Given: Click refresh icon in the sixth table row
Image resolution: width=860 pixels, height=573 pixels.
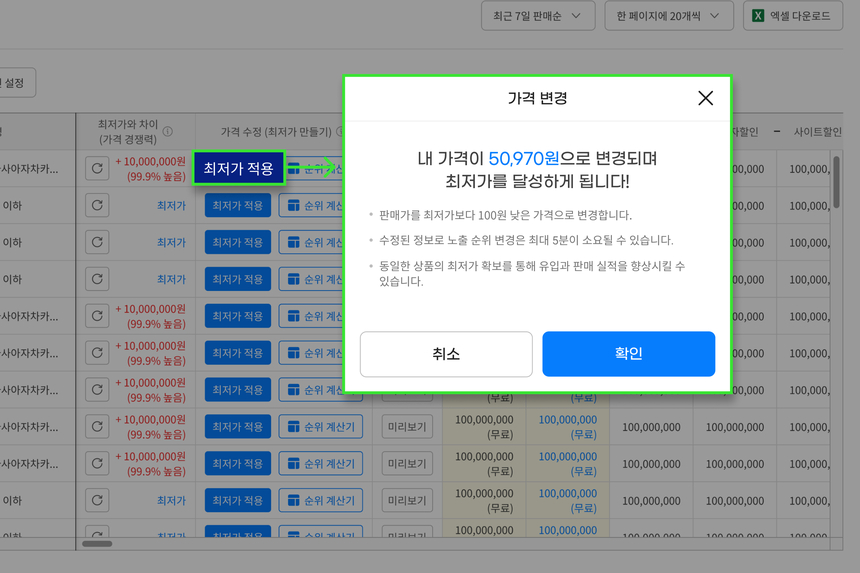Looking at the screenshot, I should point(97,353).
